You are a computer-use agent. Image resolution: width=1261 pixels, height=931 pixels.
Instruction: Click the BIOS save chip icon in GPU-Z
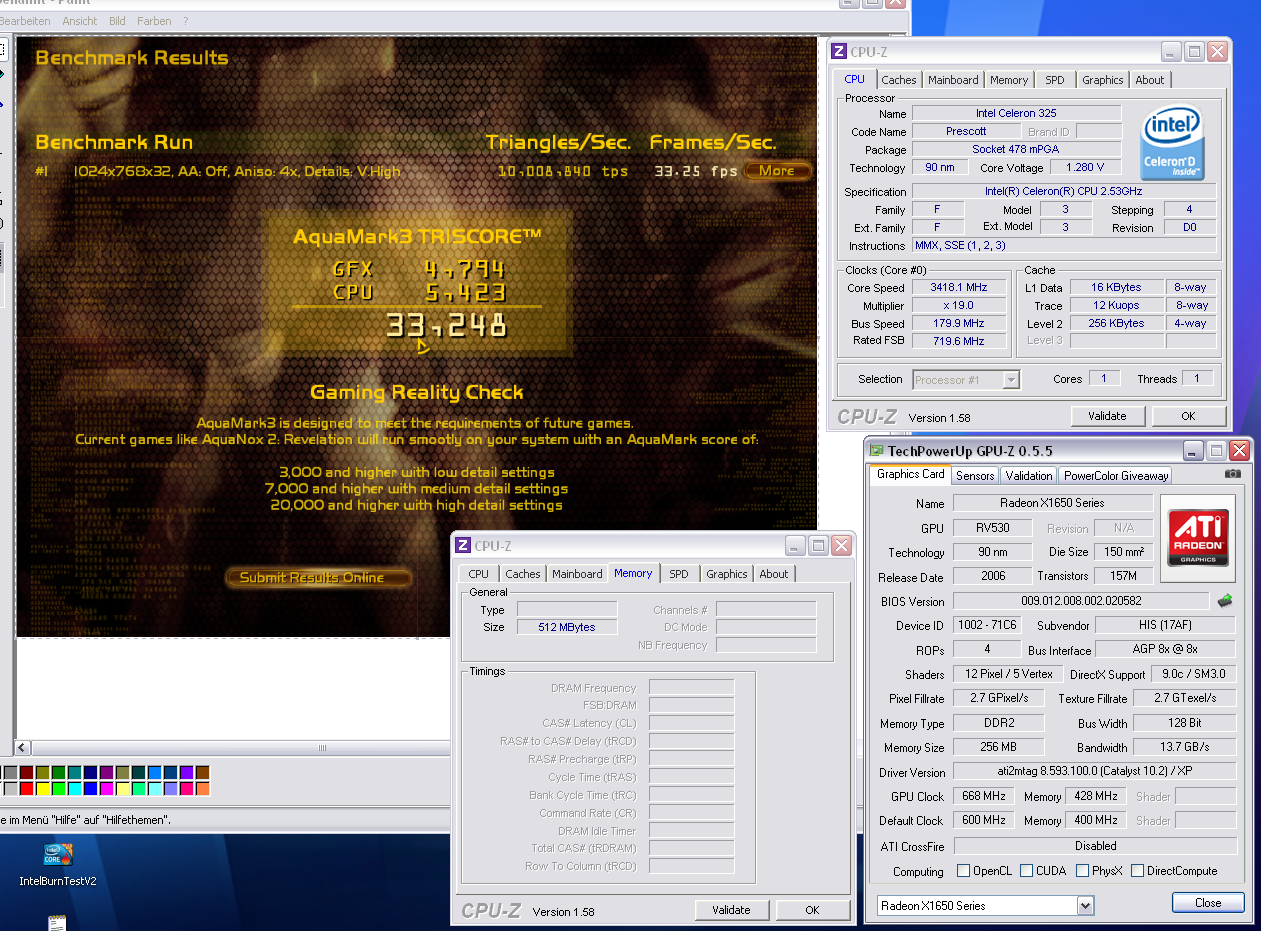1224,601
